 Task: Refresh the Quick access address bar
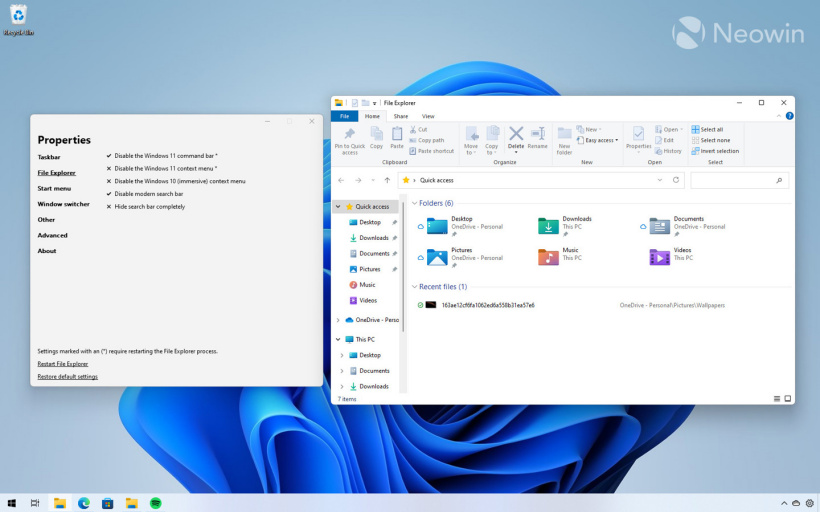(676, 180)
